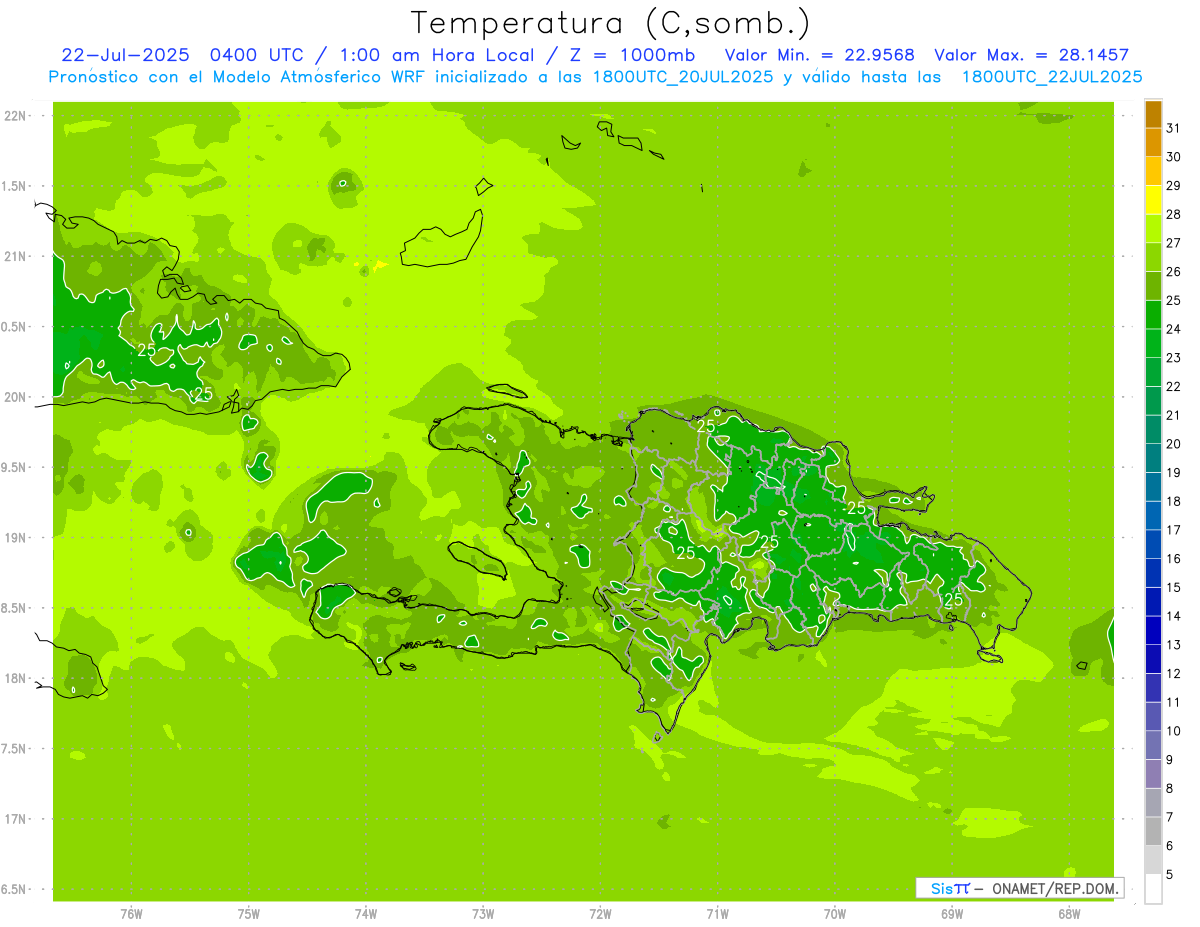Click the "0400 UTC" time text
The width and height of the screenshot is (1200, 927).
pos(255,55)
